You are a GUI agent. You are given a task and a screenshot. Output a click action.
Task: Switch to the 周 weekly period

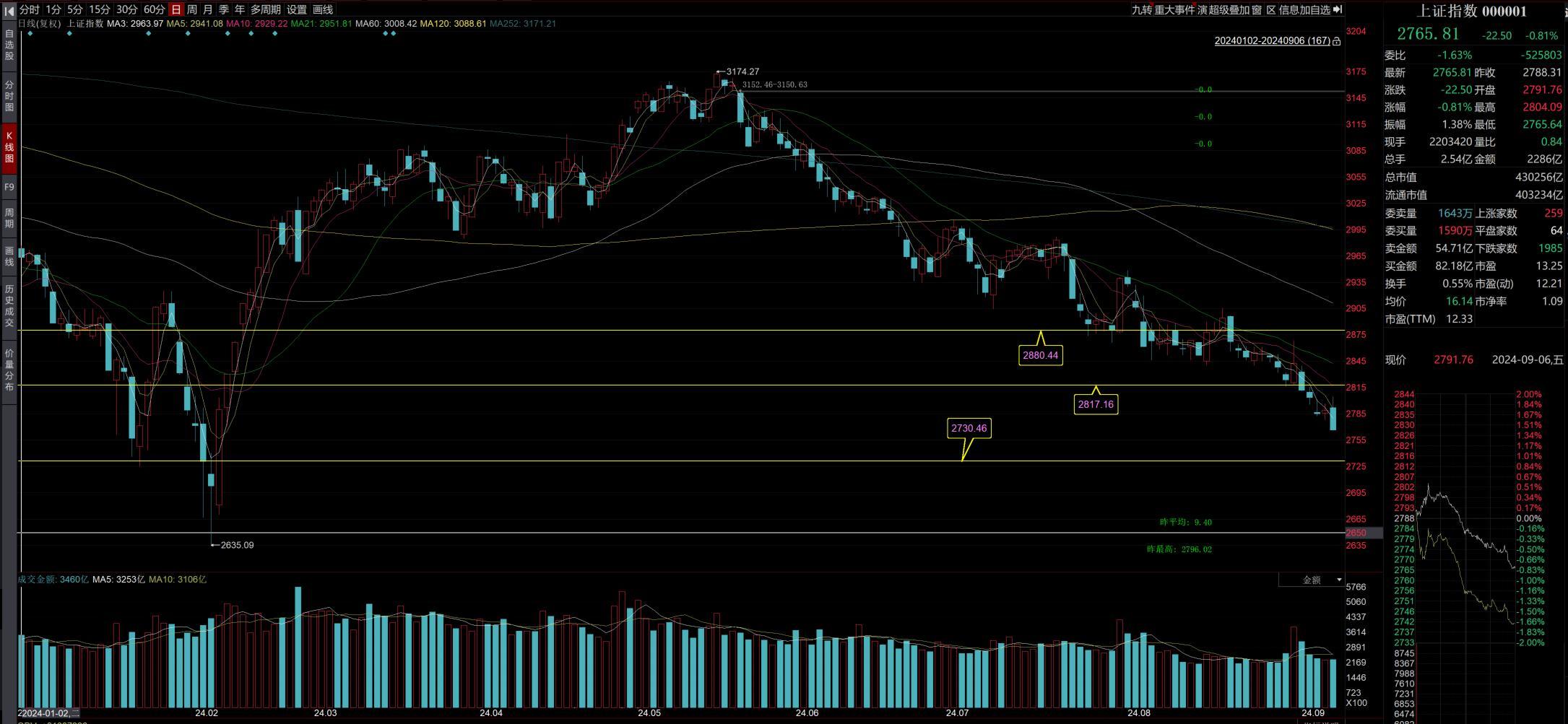tap(192, 9)
